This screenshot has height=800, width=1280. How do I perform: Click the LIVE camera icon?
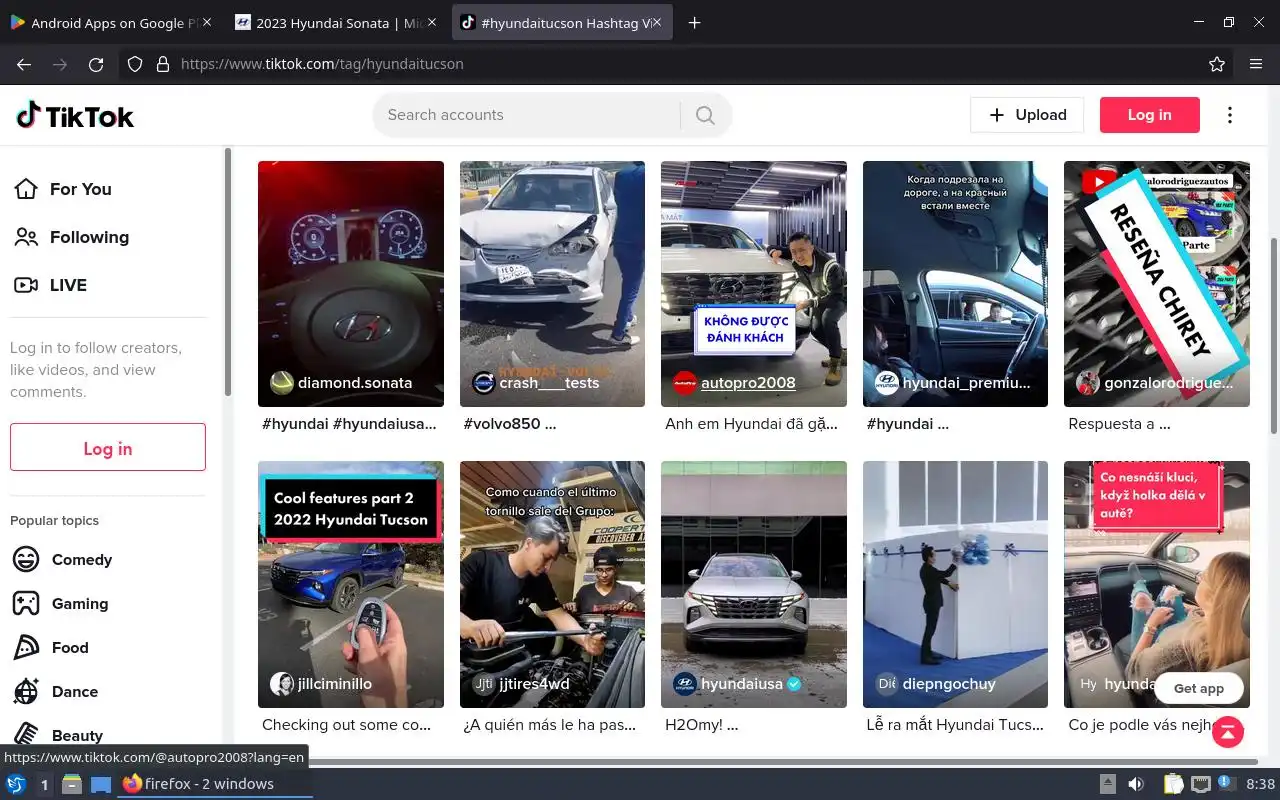pos(25,285)
